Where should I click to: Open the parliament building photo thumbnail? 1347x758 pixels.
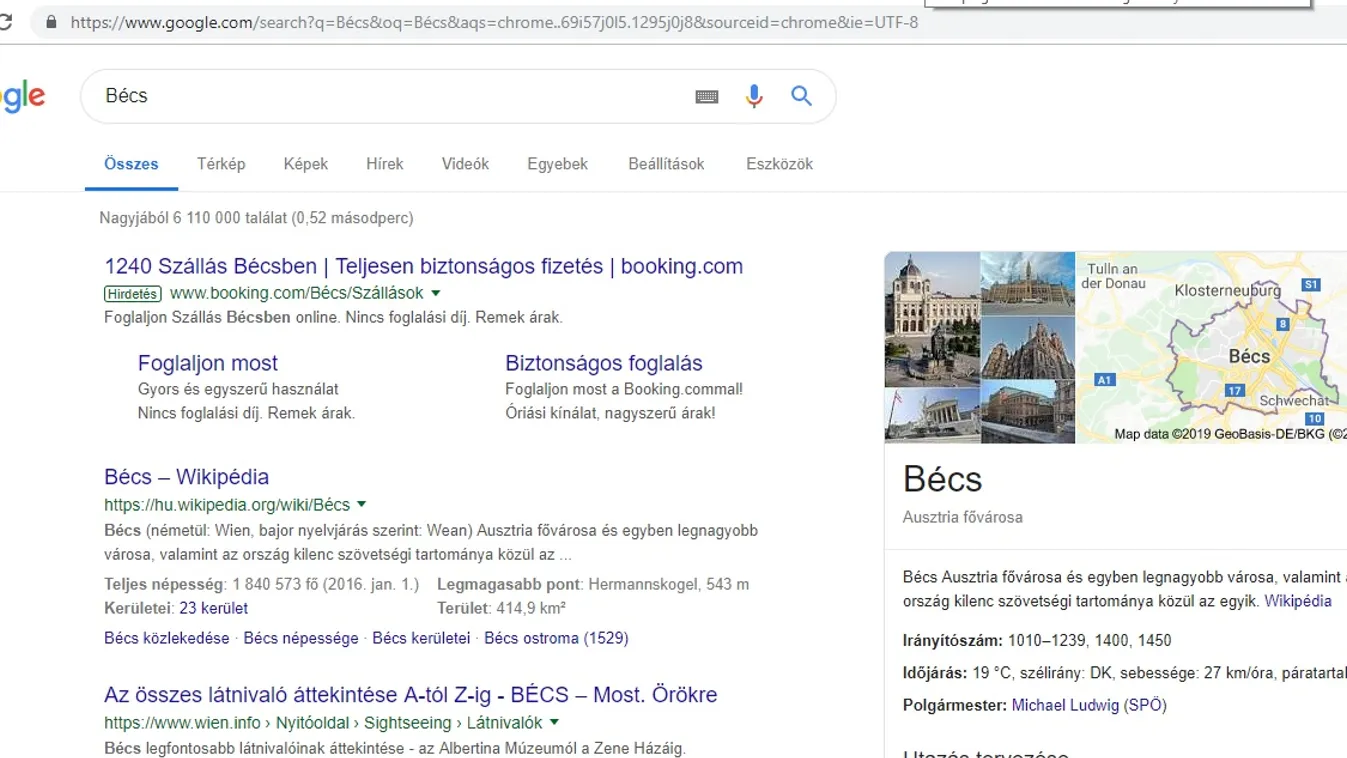932,416
